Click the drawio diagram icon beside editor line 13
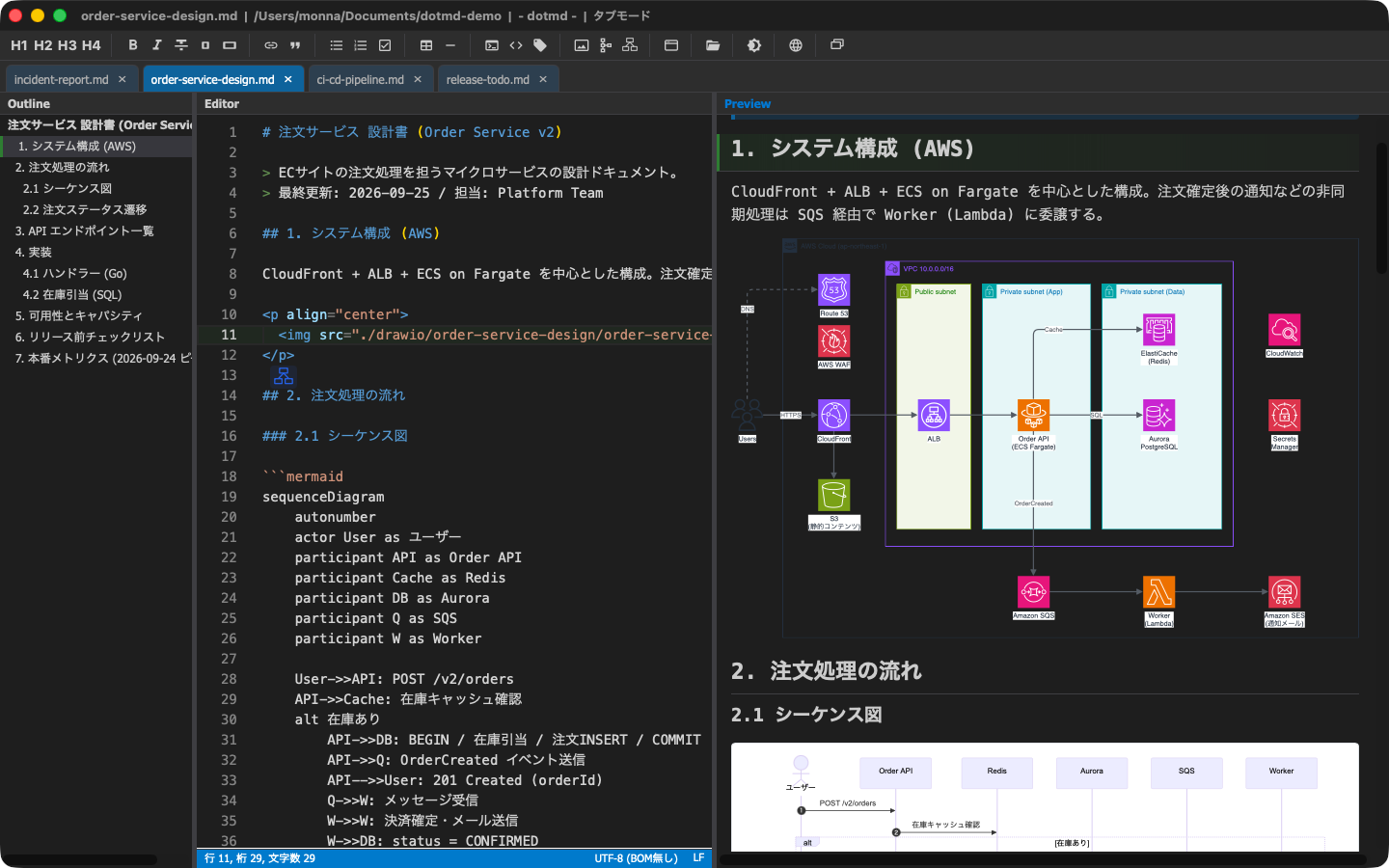 tap(284, 376)
